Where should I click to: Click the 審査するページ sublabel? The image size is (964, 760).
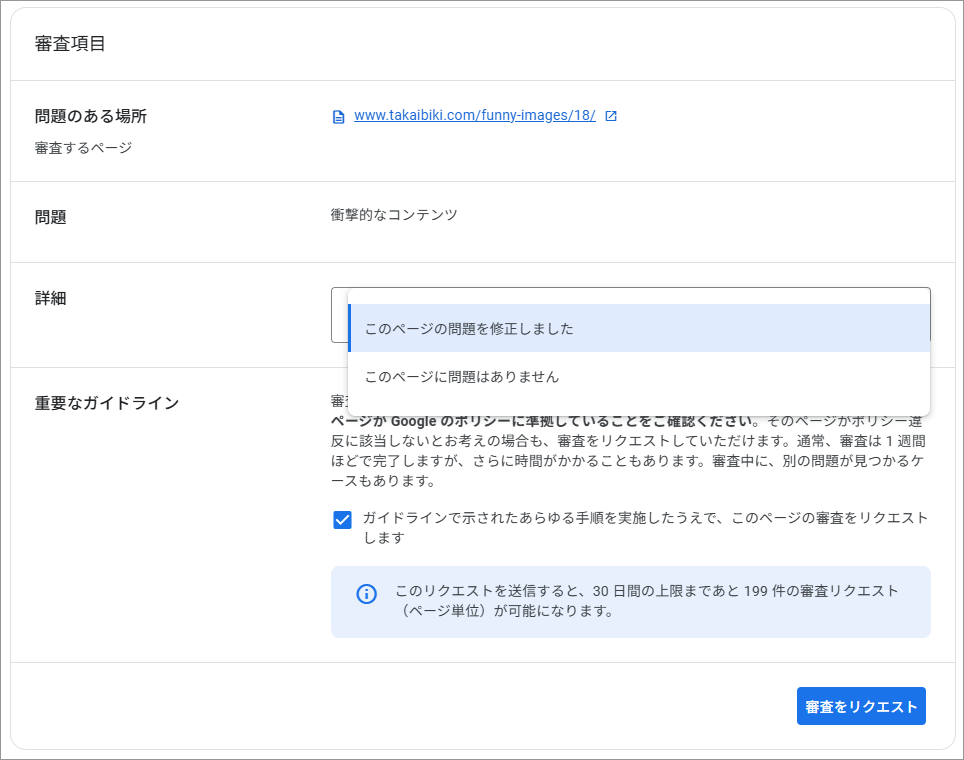coord(83,148)
